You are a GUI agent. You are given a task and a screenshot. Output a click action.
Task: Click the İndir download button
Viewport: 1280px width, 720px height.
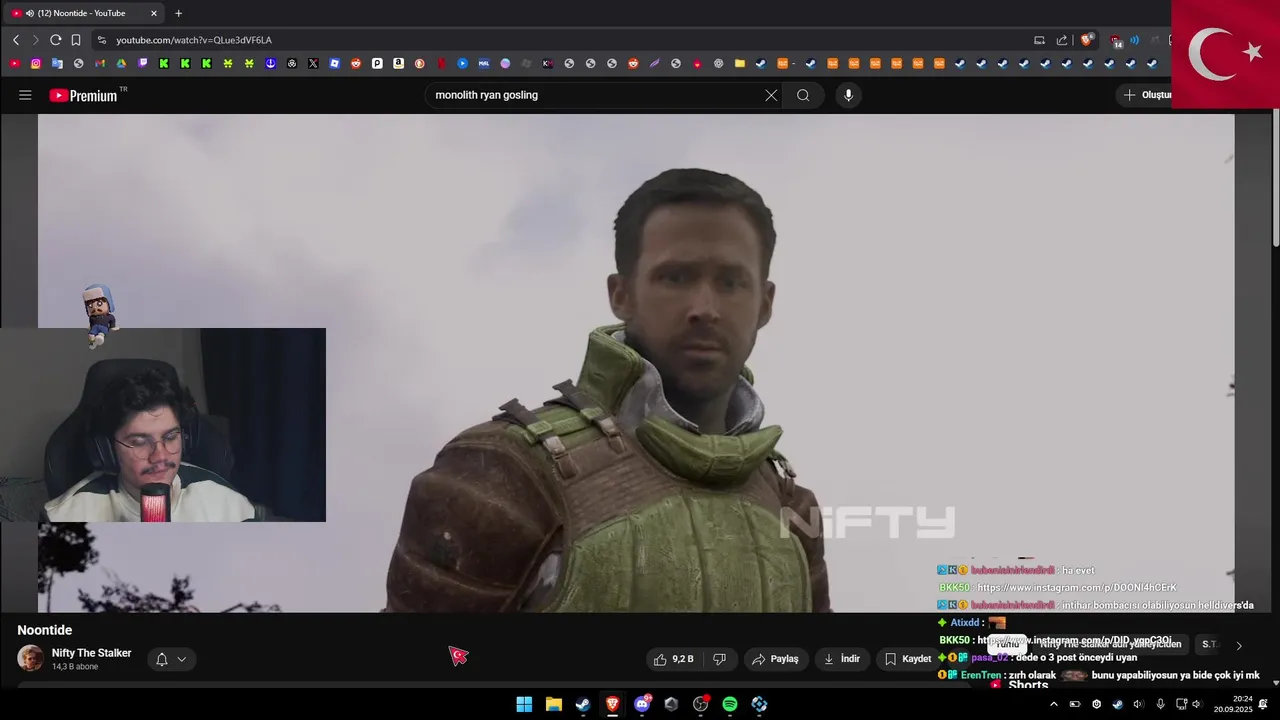[842, 659]
